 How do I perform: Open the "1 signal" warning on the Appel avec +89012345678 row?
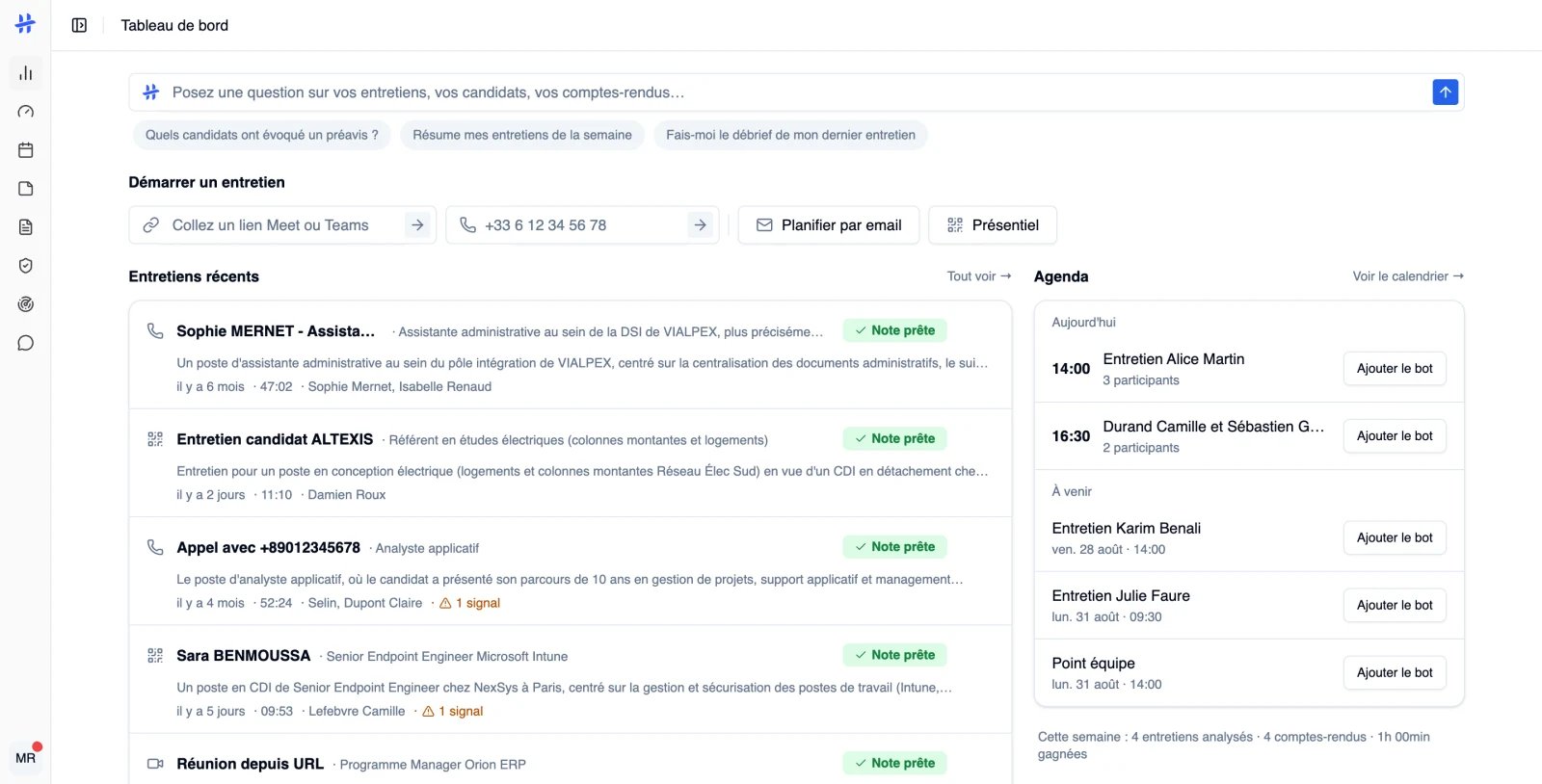pyautogui.click(x=470, y=604)
